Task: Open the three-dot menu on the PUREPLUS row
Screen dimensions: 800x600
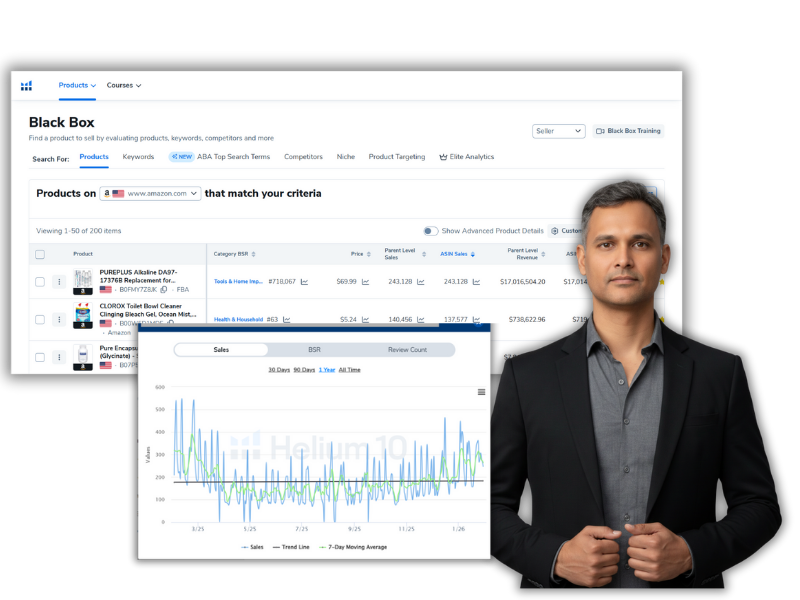Action: point(59,280)
